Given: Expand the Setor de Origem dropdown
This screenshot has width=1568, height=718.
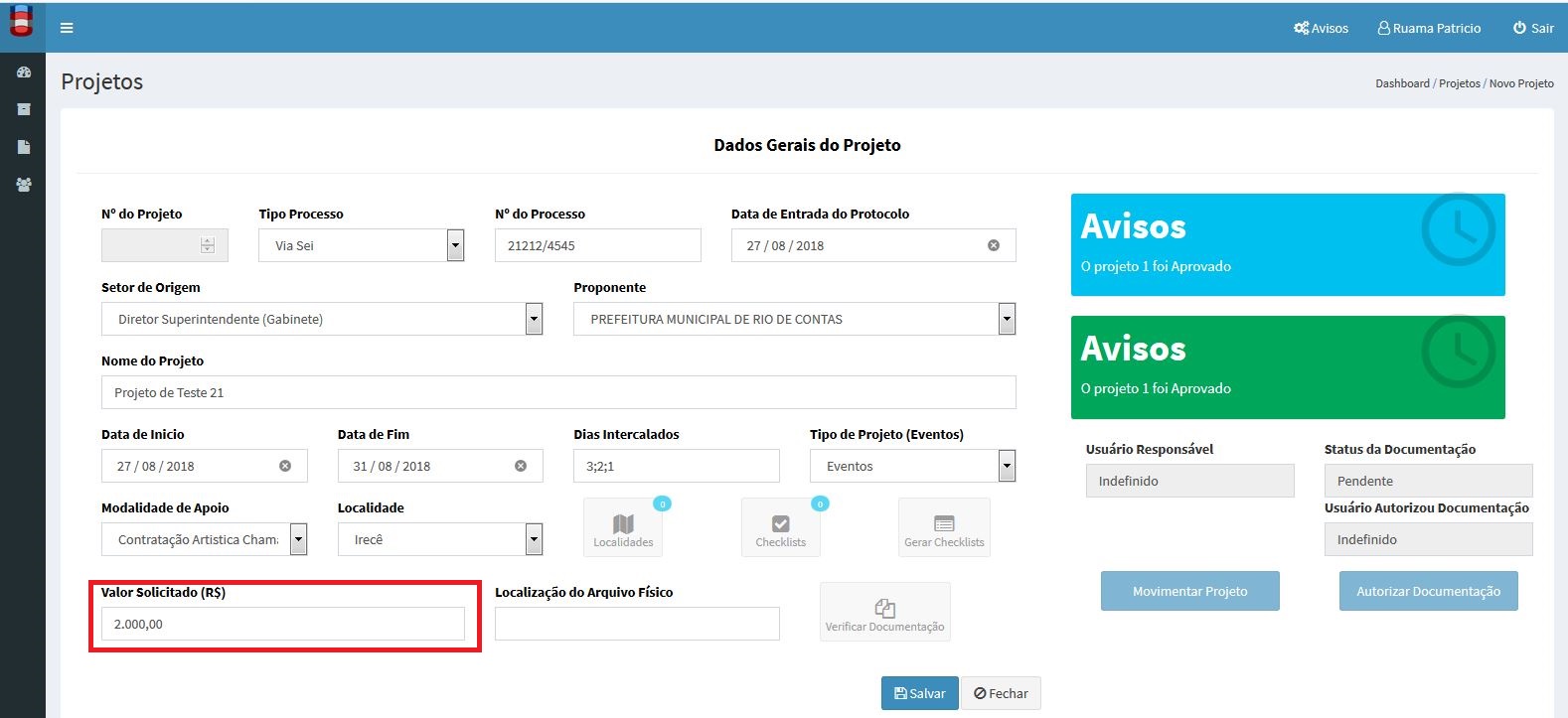Looking at the screenshot, I should [322, 319].
